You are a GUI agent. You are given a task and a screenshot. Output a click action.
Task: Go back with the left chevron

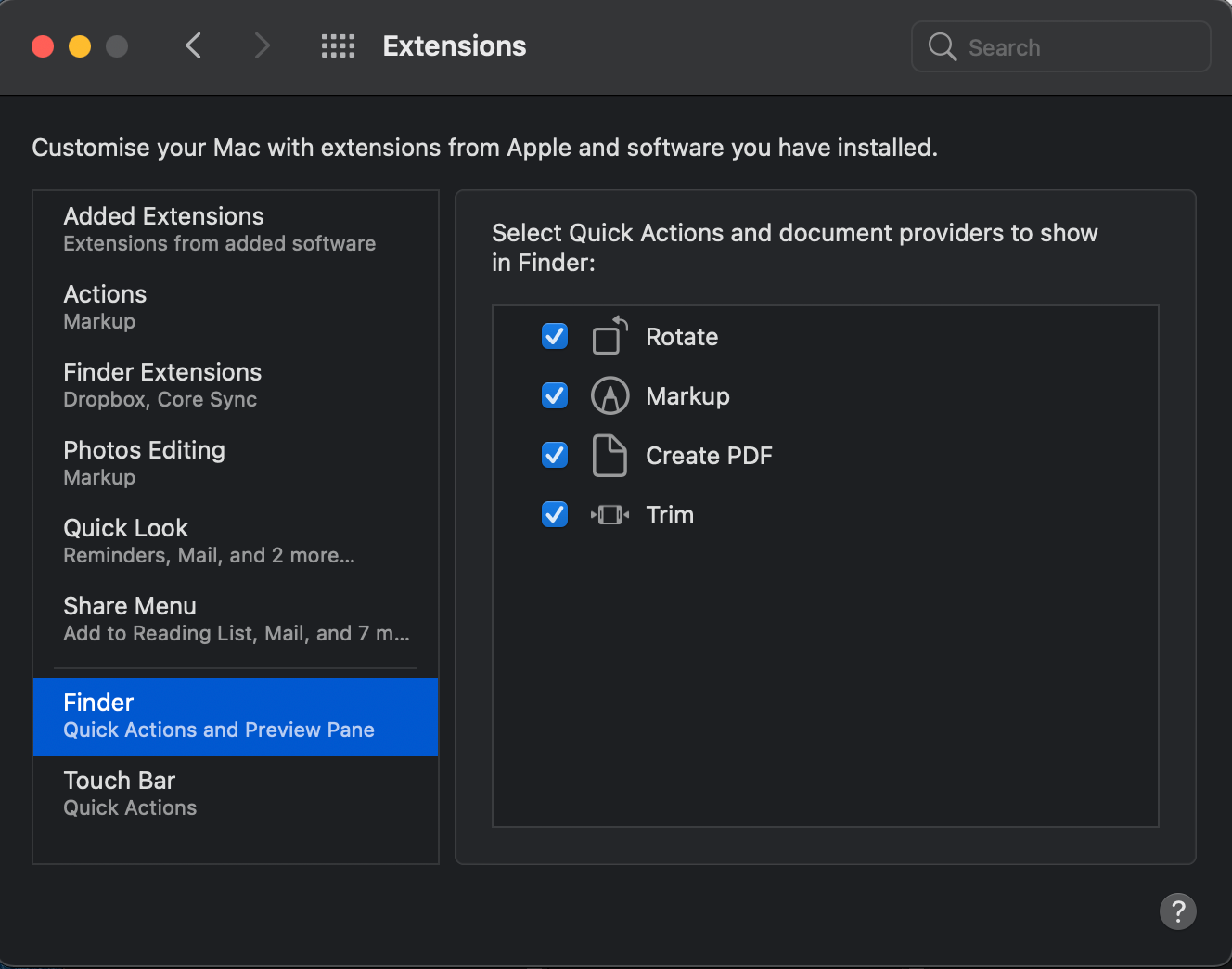click(193, 45)
